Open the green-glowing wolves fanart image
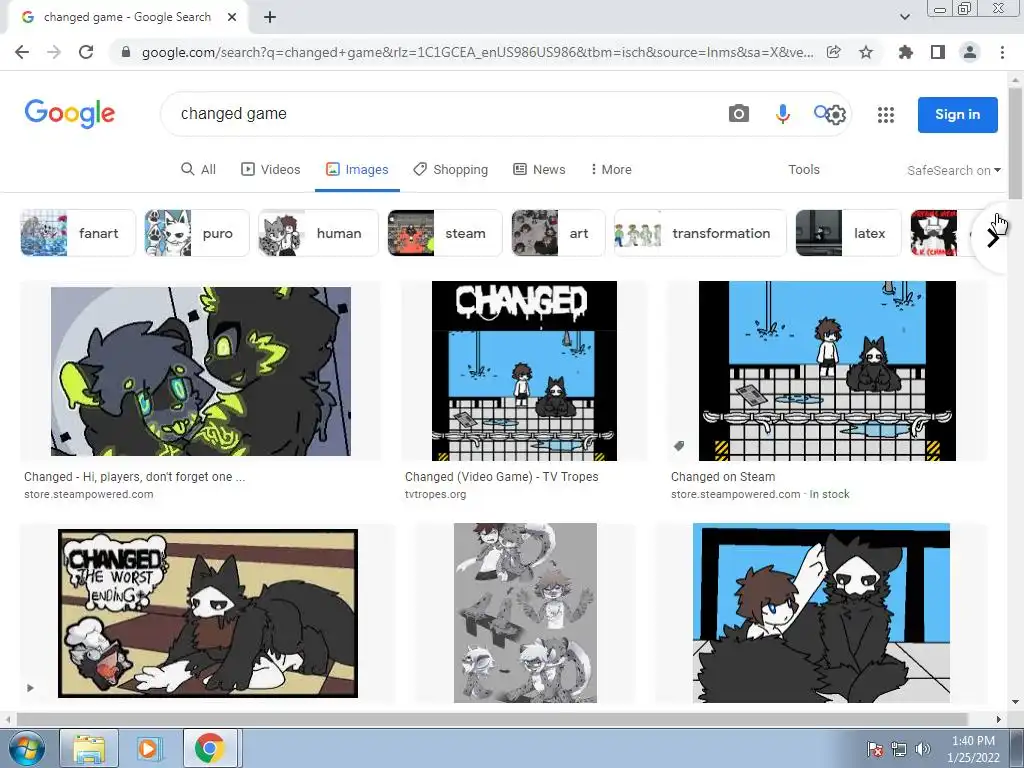Image resolution: width=1024 pixels, height=768 pixels. 200,371
